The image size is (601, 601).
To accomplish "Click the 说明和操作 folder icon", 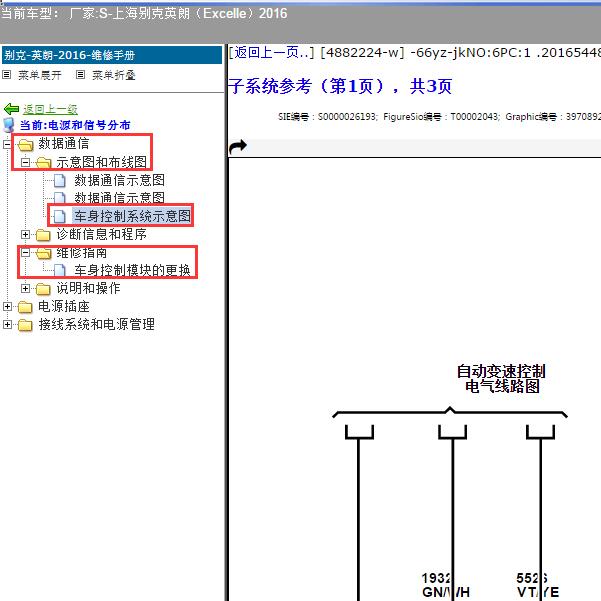I will pos(43,289).
